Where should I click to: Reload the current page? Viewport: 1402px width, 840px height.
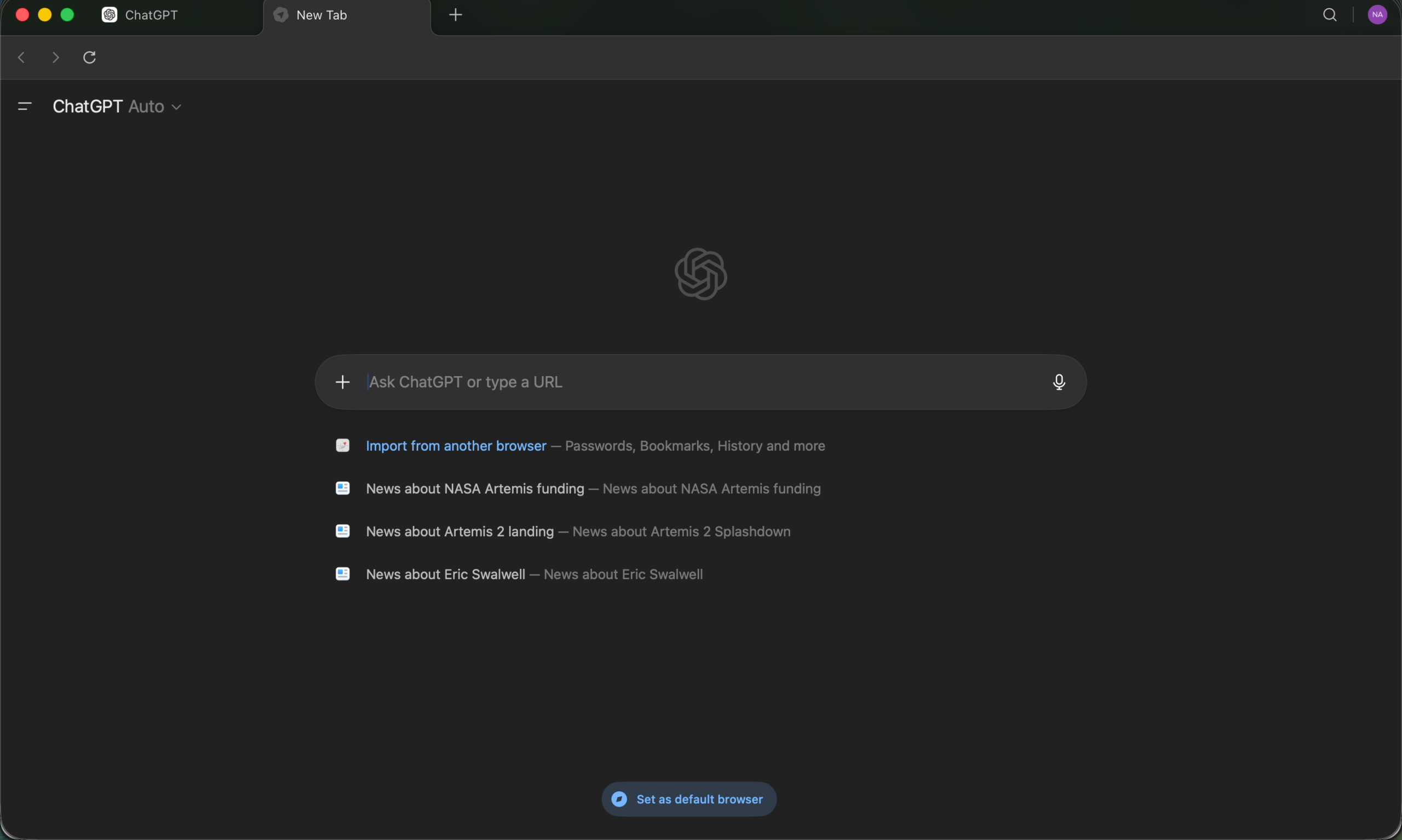click(89, 57)
